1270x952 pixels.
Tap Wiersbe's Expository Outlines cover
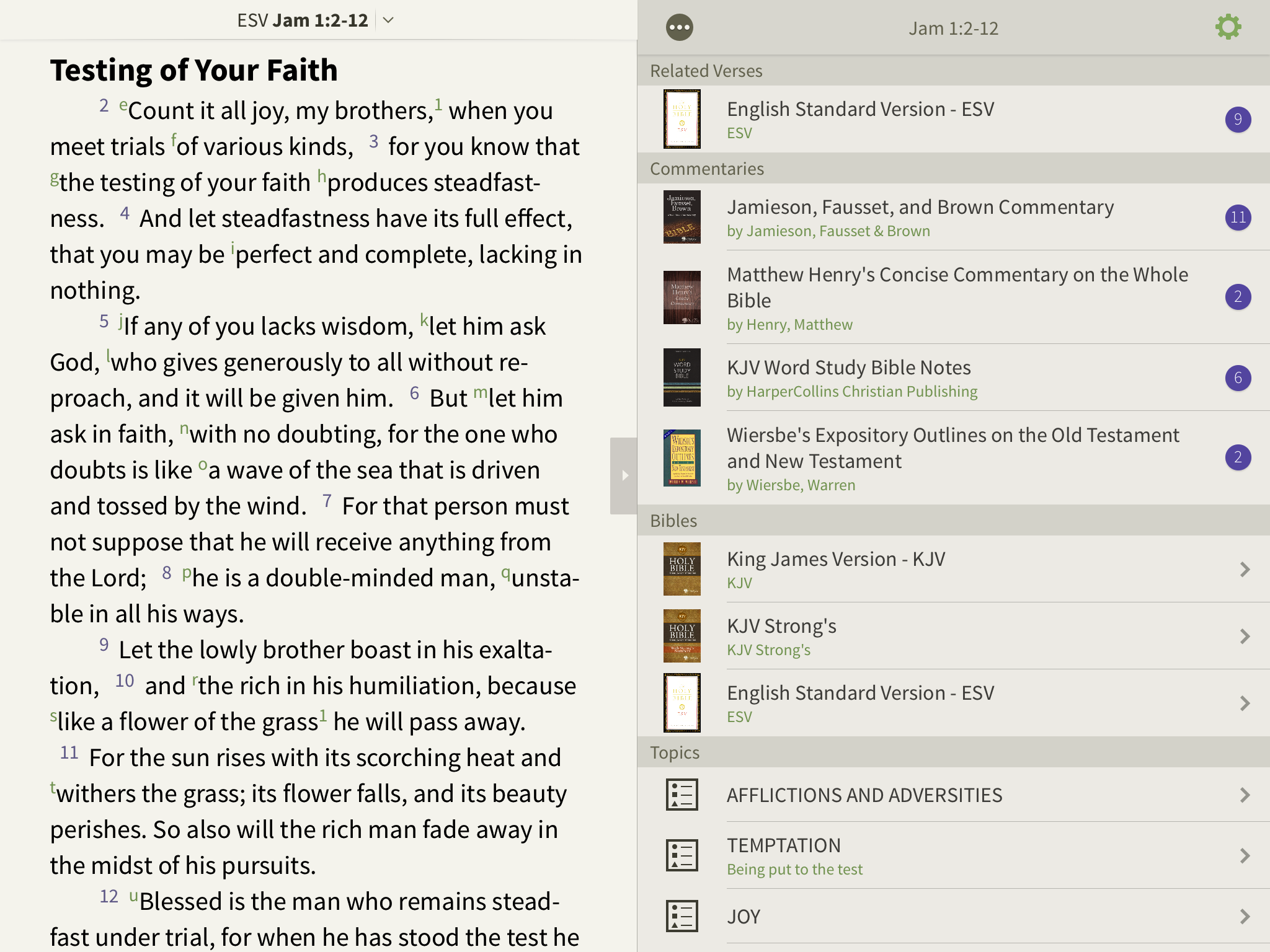(x=682, y=458)
